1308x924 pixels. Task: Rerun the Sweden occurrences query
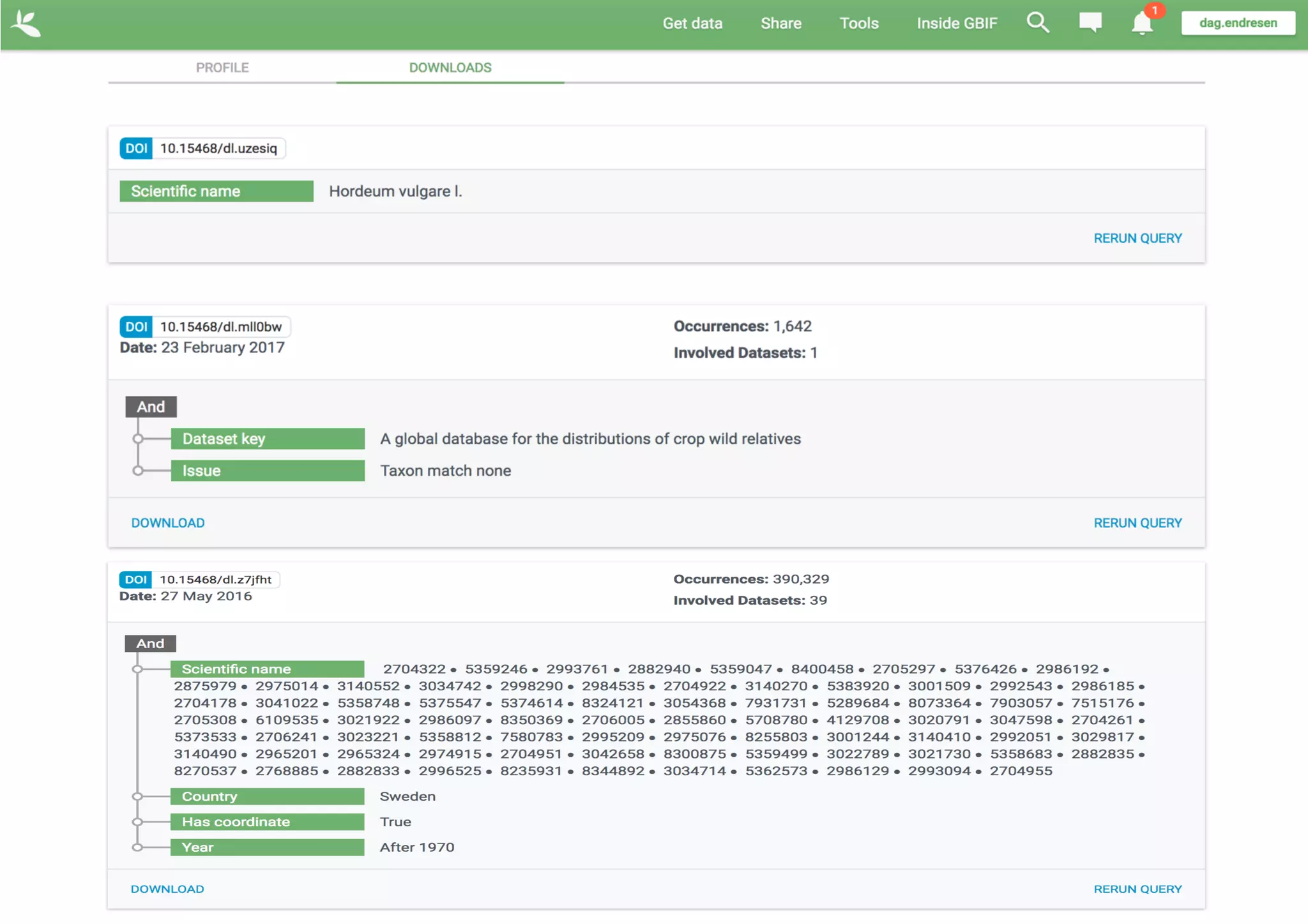(1137, 889)
